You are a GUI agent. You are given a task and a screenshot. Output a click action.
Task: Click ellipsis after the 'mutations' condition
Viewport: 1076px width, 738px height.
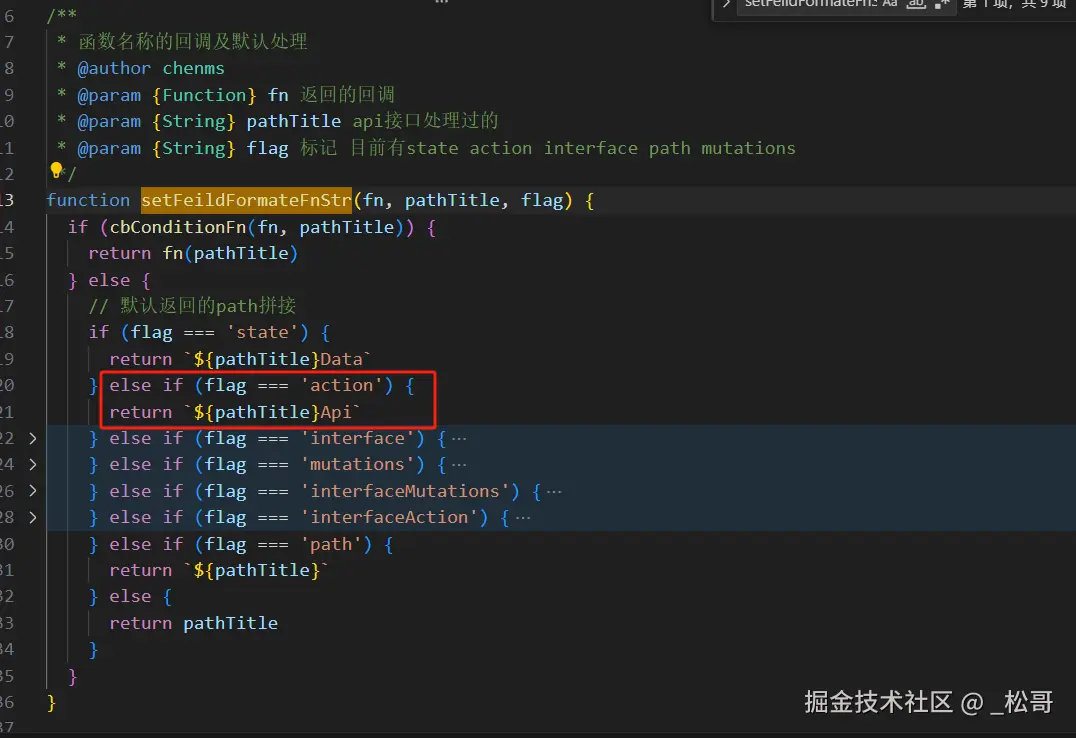pos(459,464)
